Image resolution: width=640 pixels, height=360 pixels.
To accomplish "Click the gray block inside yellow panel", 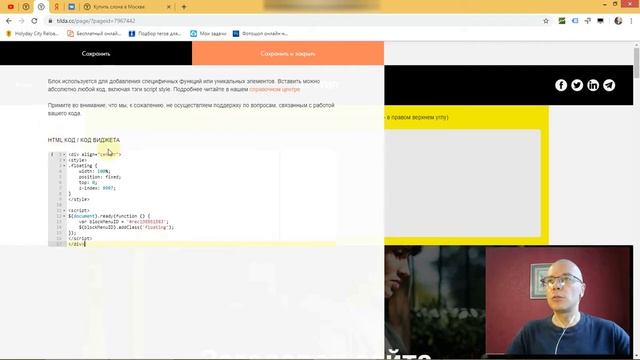I will click(462, 183).
